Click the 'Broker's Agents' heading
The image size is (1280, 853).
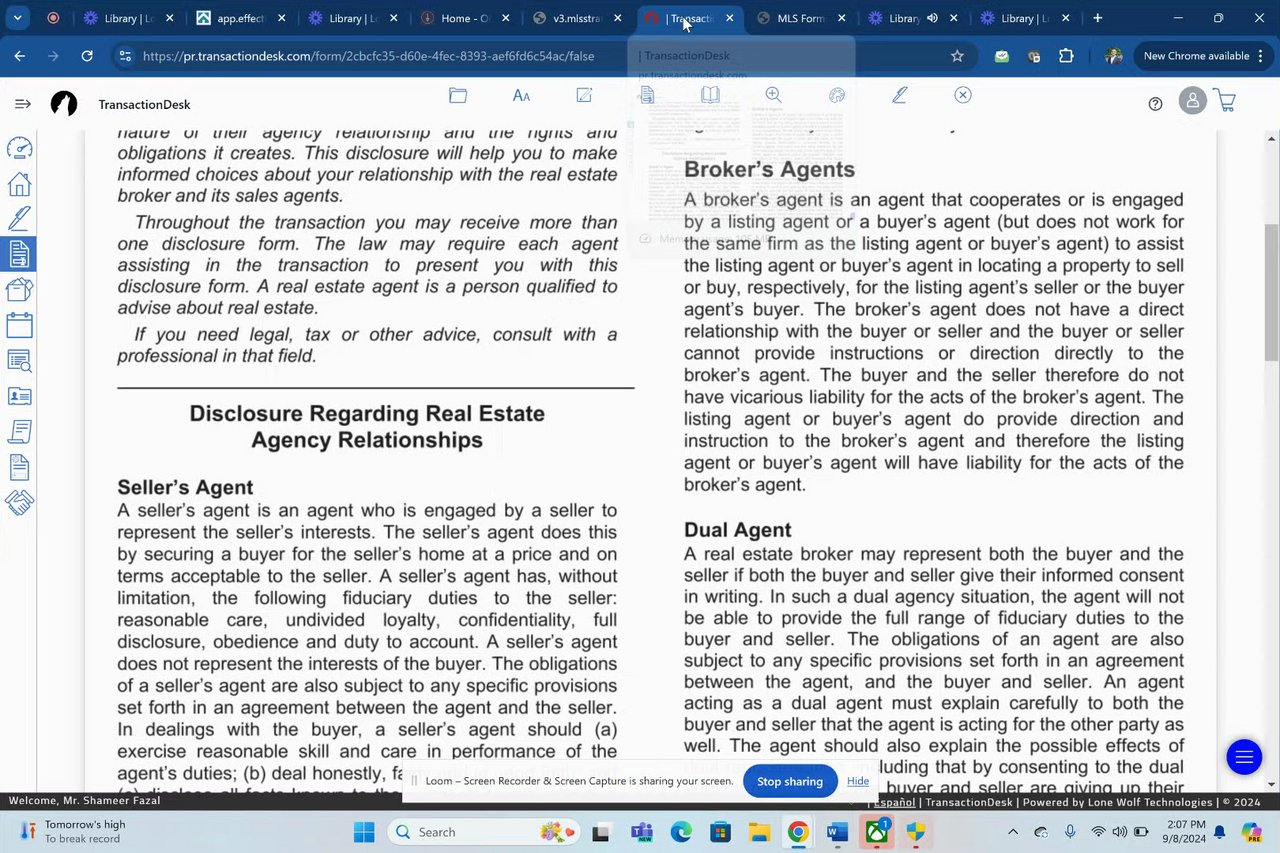769,169
